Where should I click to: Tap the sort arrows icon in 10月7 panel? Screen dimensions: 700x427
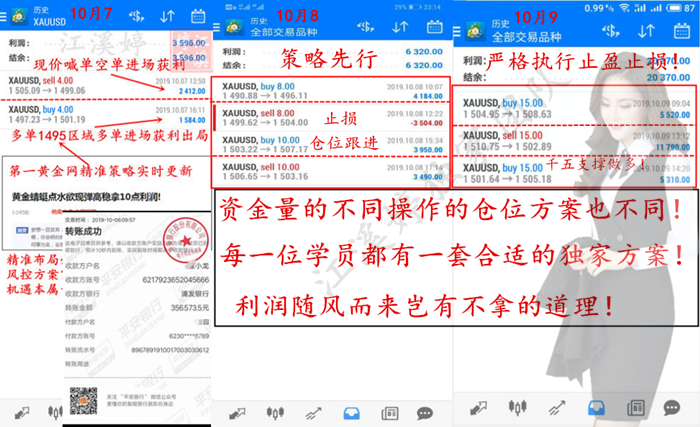pyautogui.click(x=167, y=17)
